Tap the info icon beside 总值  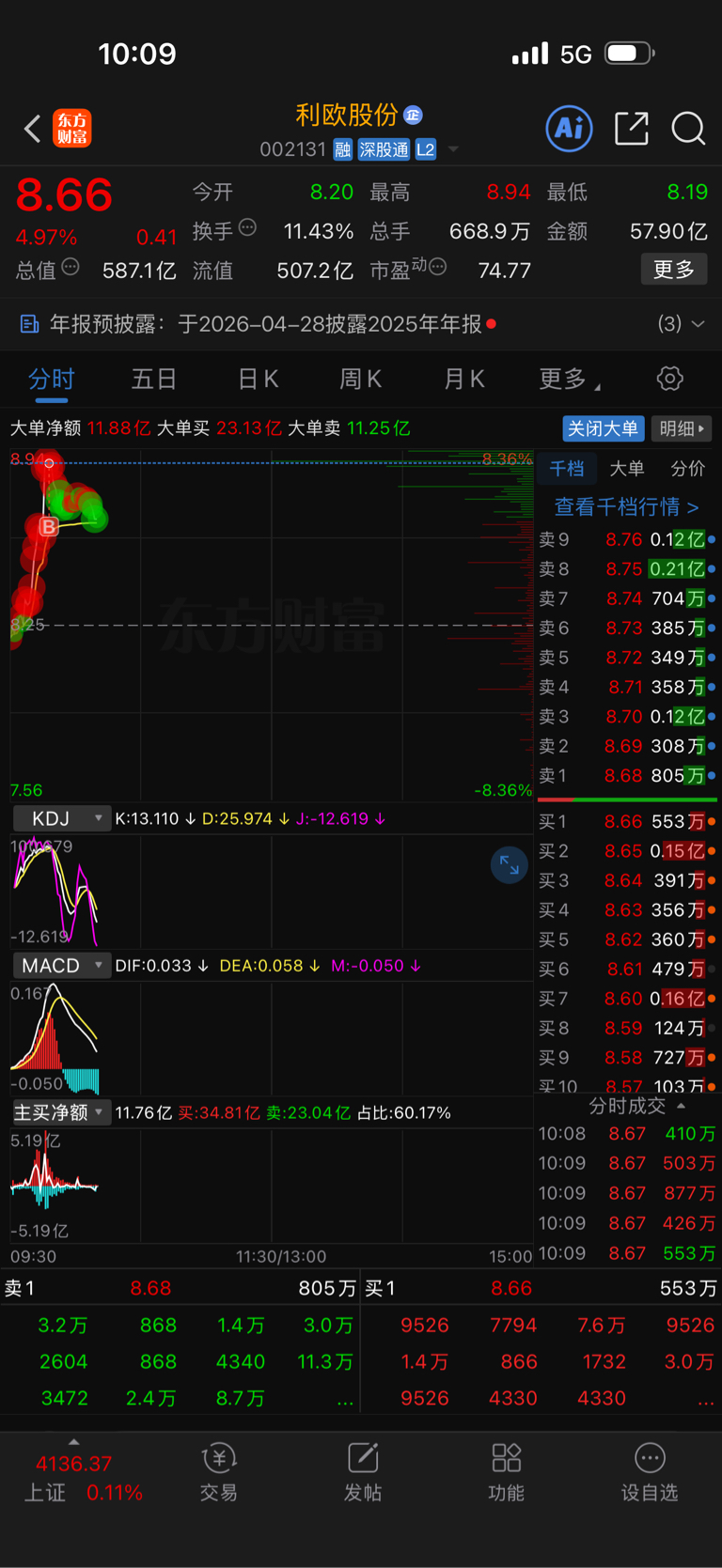click(71, 268)
